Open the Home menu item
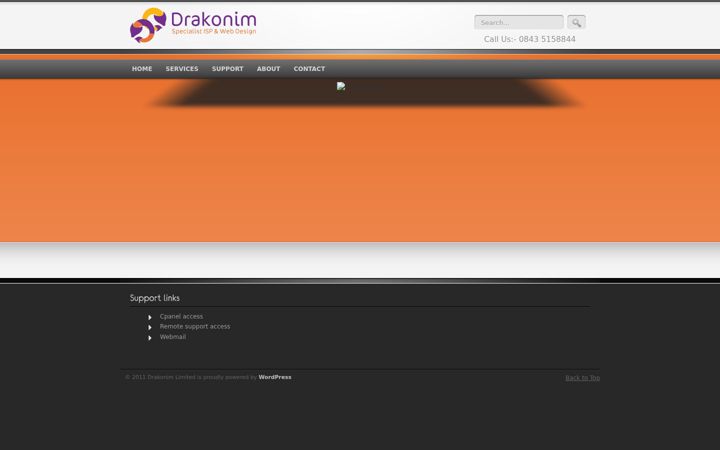Screen dimensions: 720x450 coord(142,69)
